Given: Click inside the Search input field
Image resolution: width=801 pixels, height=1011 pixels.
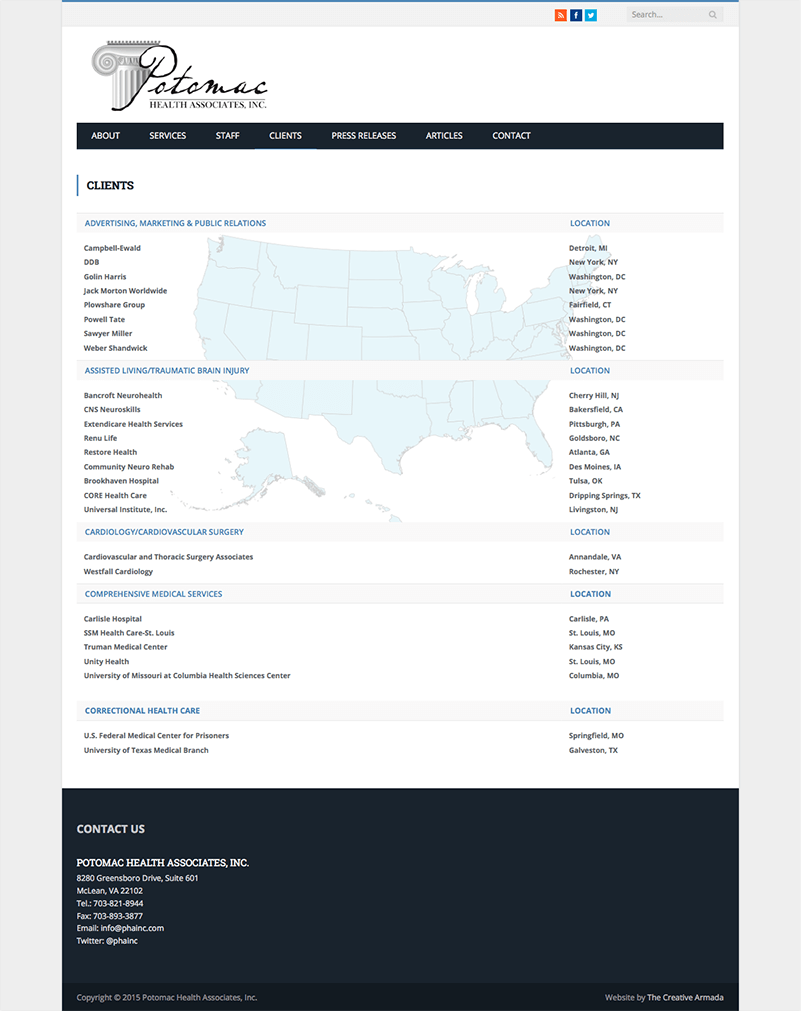Looking at the screenshot, I should click(665, 14).
